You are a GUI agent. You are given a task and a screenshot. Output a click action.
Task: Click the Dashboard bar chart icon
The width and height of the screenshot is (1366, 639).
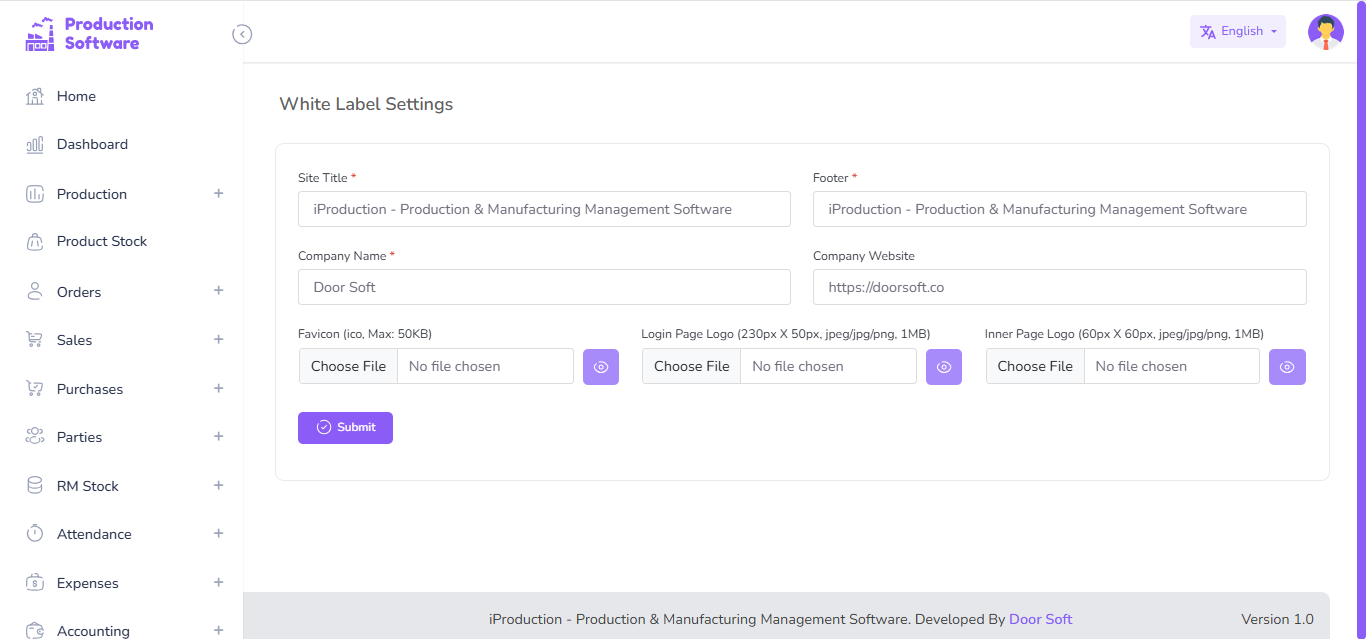coord(35,145)
